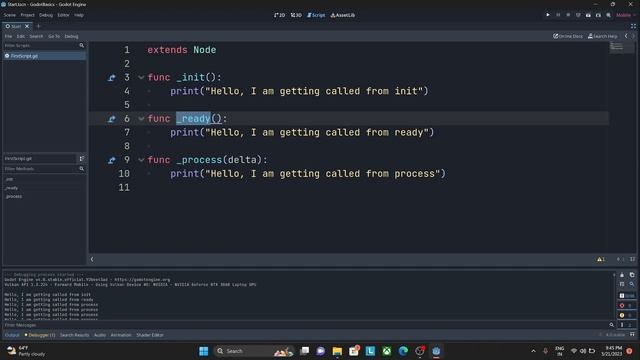The image size is (640, 360).
Task: Stop the running project
Action: point(568,15)
